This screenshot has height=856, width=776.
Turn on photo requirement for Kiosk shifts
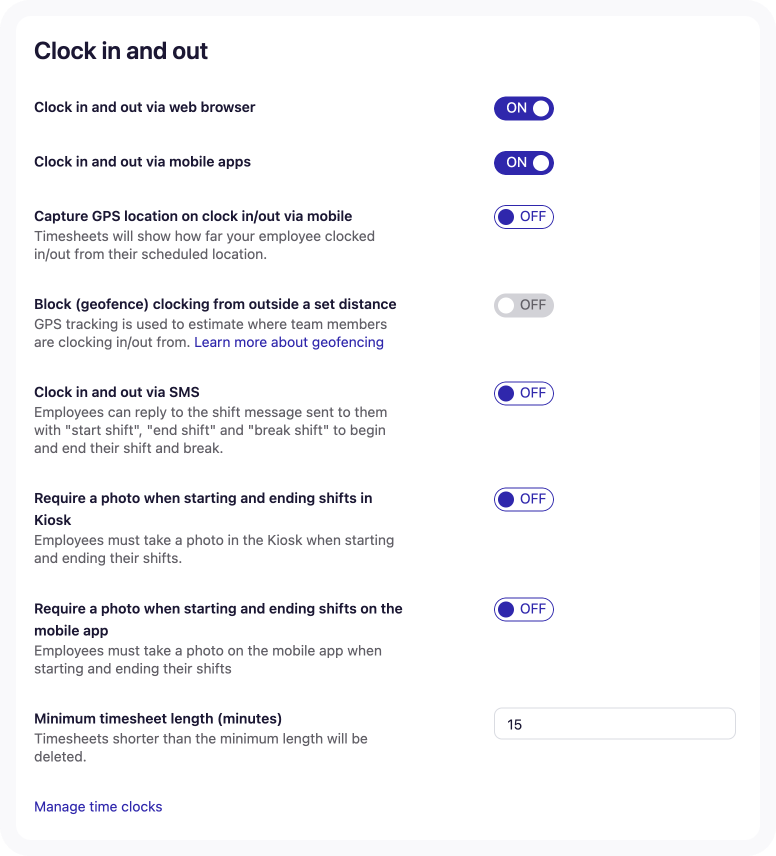(523, 499)
